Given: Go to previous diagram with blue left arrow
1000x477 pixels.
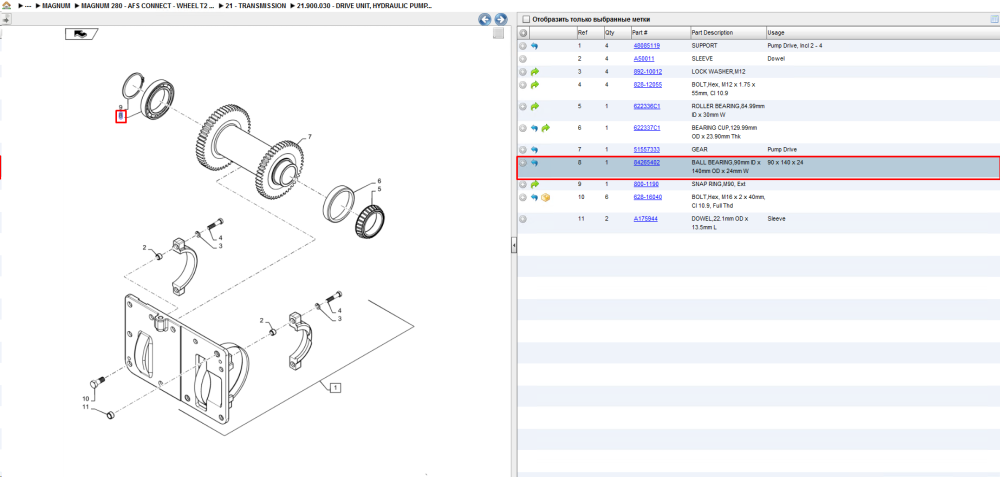Looking at the screenshot, I should (x=485, y=19).
